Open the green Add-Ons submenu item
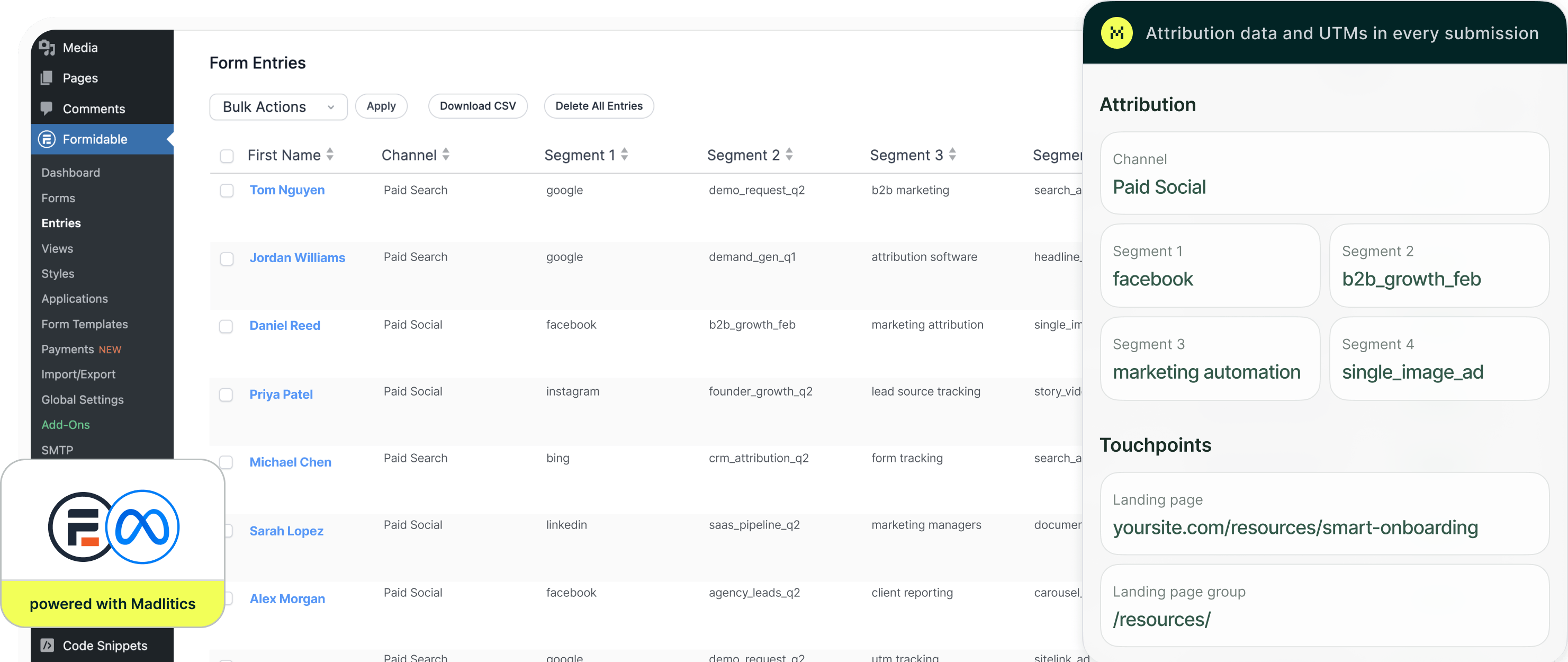The image size is (1568, 662). (x=65, y=425)
